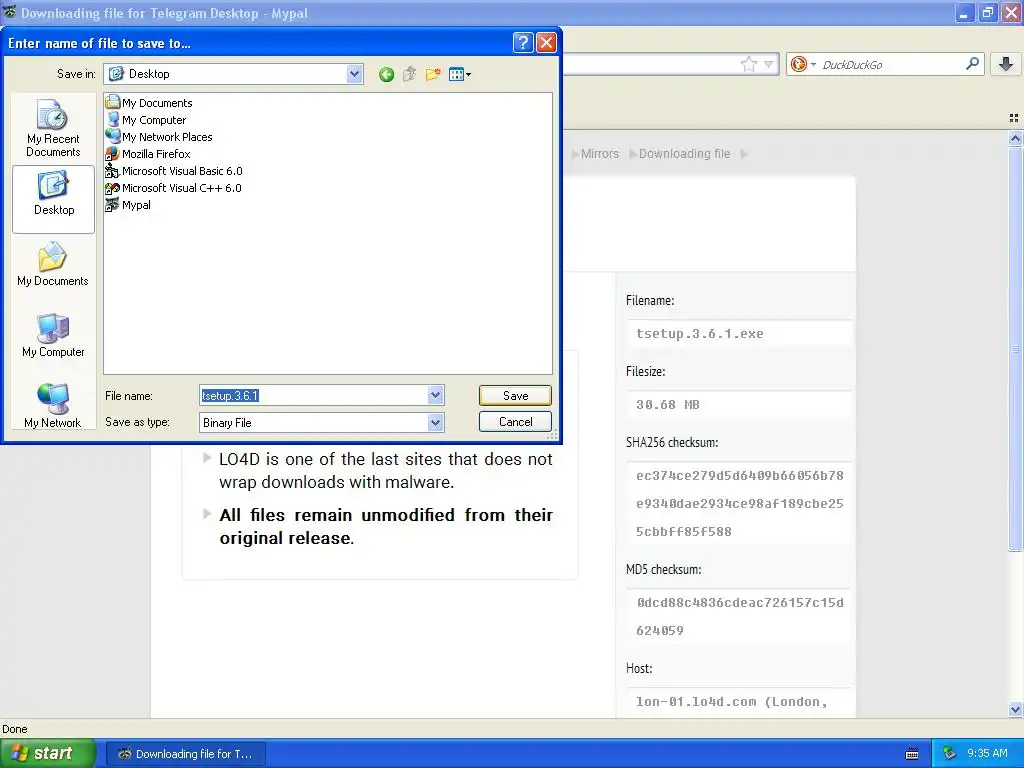Click the DuckDuckGo search field
The image size is (1024, 768).
click(x=891, y=64)
